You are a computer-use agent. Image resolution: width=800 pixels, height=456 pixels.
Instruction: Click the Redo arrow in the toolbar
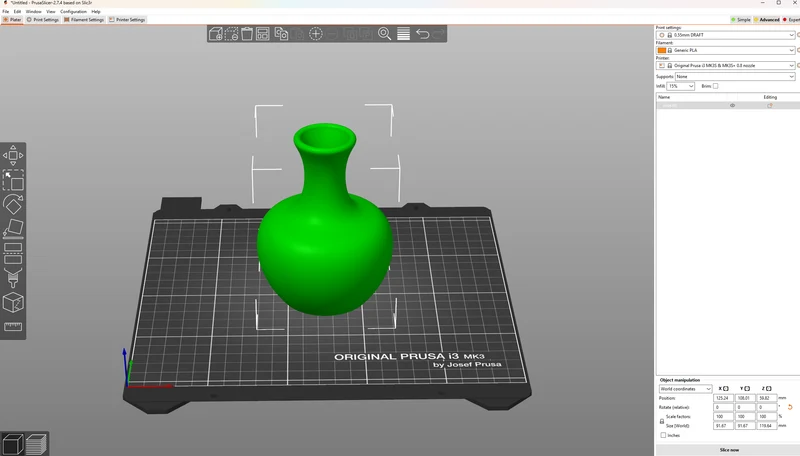click(439, 34)
